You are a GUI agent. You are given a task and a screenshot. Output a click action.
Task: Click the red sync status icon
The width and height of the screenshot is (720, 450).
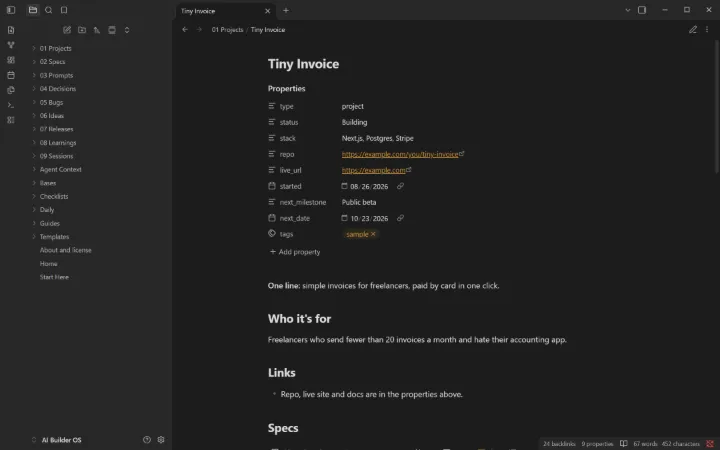(x=710, y=444)
